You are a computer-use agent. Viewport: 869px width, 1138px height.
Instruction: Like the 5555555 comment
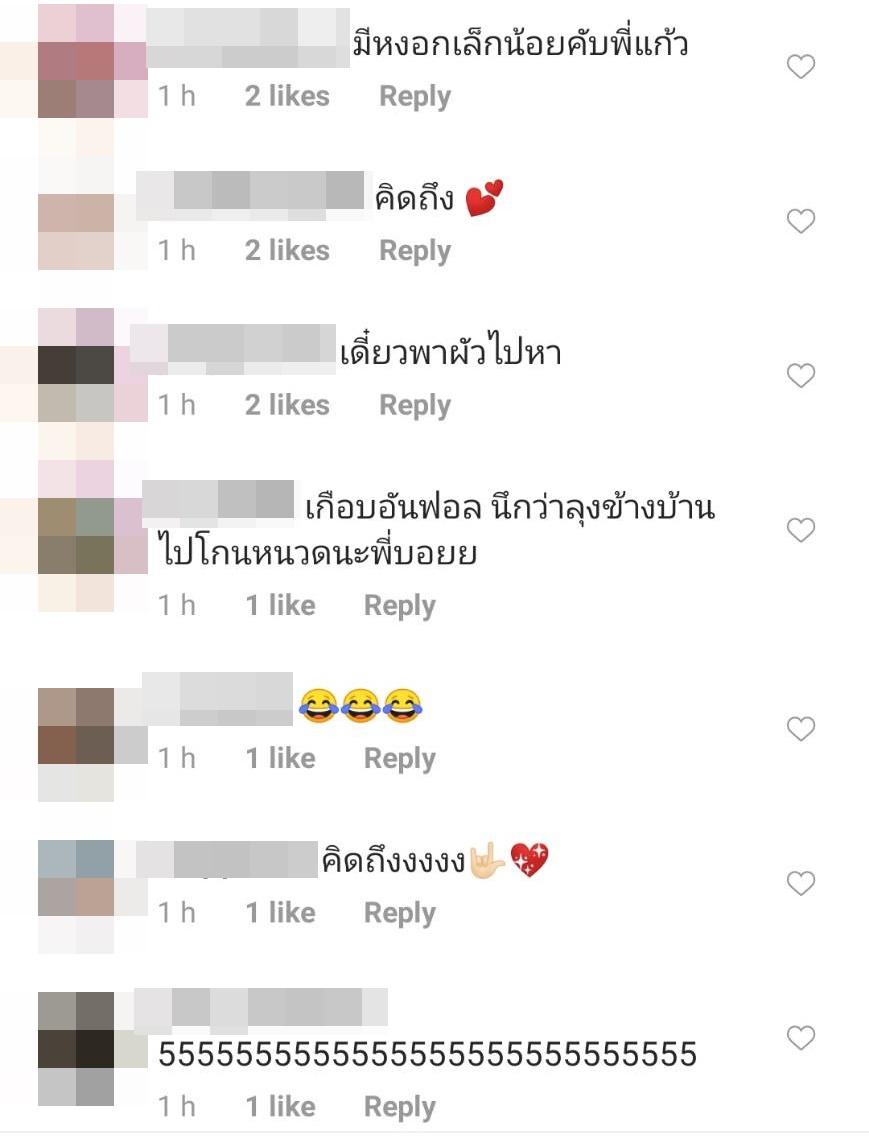click(x=801, y=1037)
